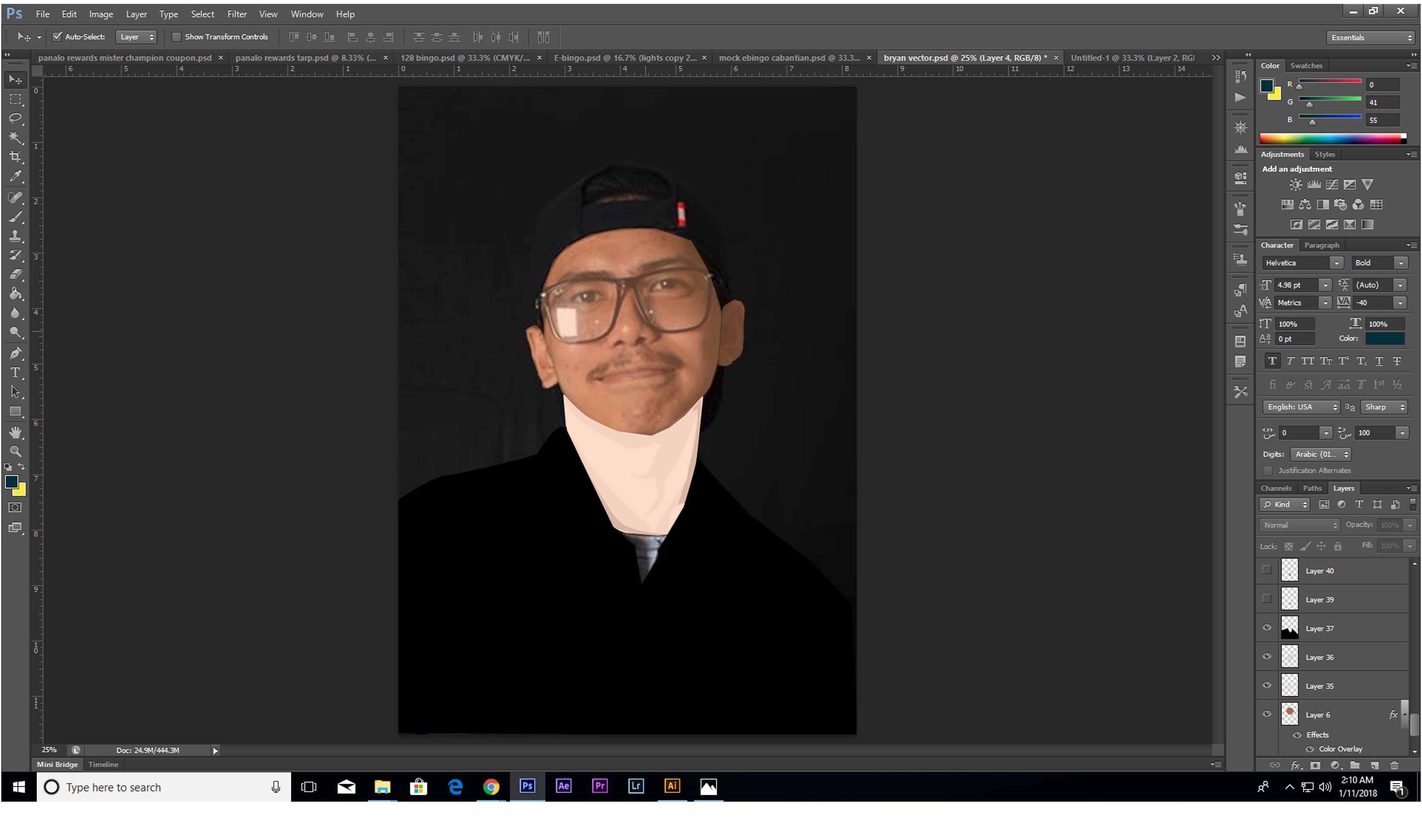Screen dimensions: 1422x840
Task: Hide Layer 6 eye icon
Action: (1267, 714)
